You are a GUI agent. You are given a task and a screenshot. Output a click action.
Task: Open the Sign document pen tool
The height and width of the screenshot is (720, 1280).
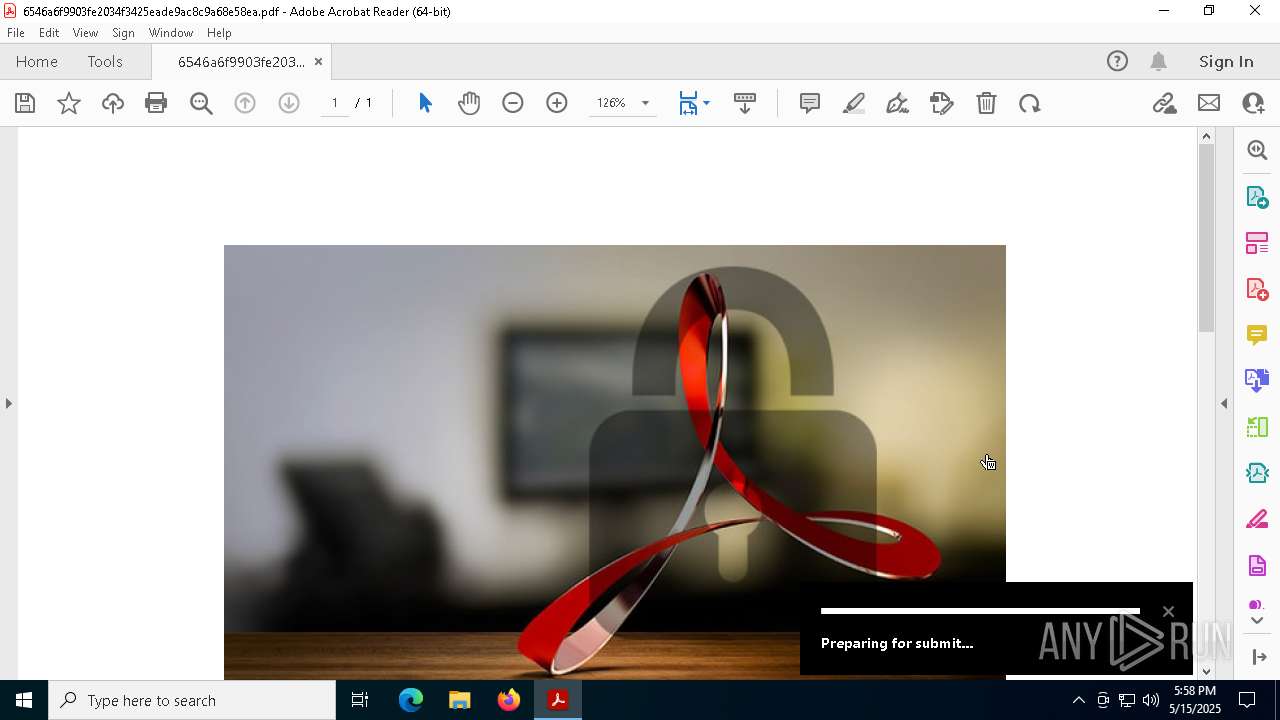898,103
